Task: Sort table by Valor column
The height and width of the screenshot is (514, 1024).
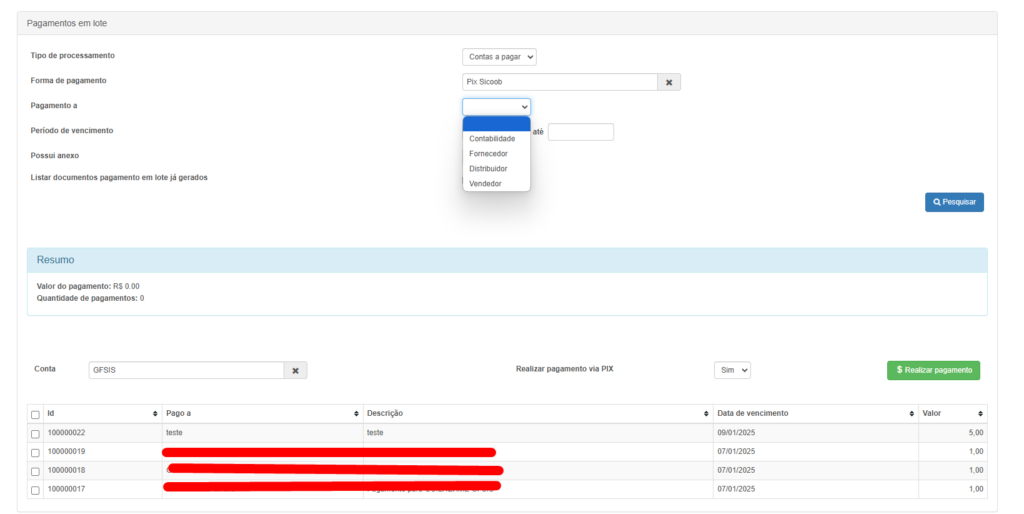Action: pos(979,413)
